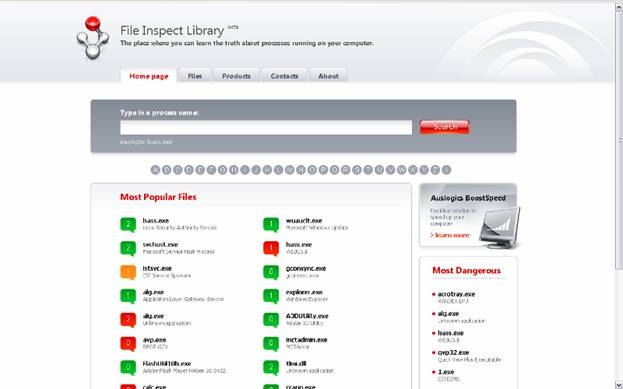The image size is (623, 389).
Task: Click the orange comment badge beside istsvc.exe
Action: 128,272
